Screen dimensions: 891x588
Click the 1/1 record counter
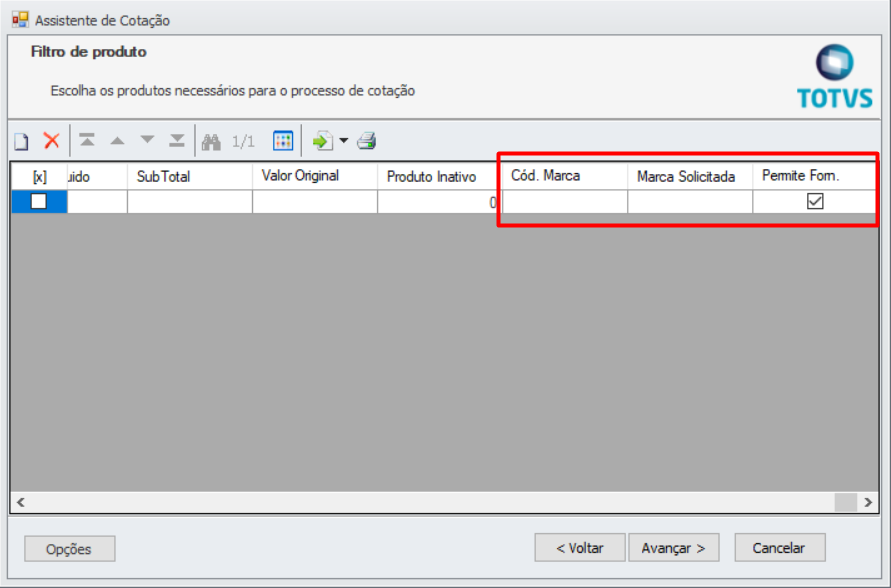(243, 141)
